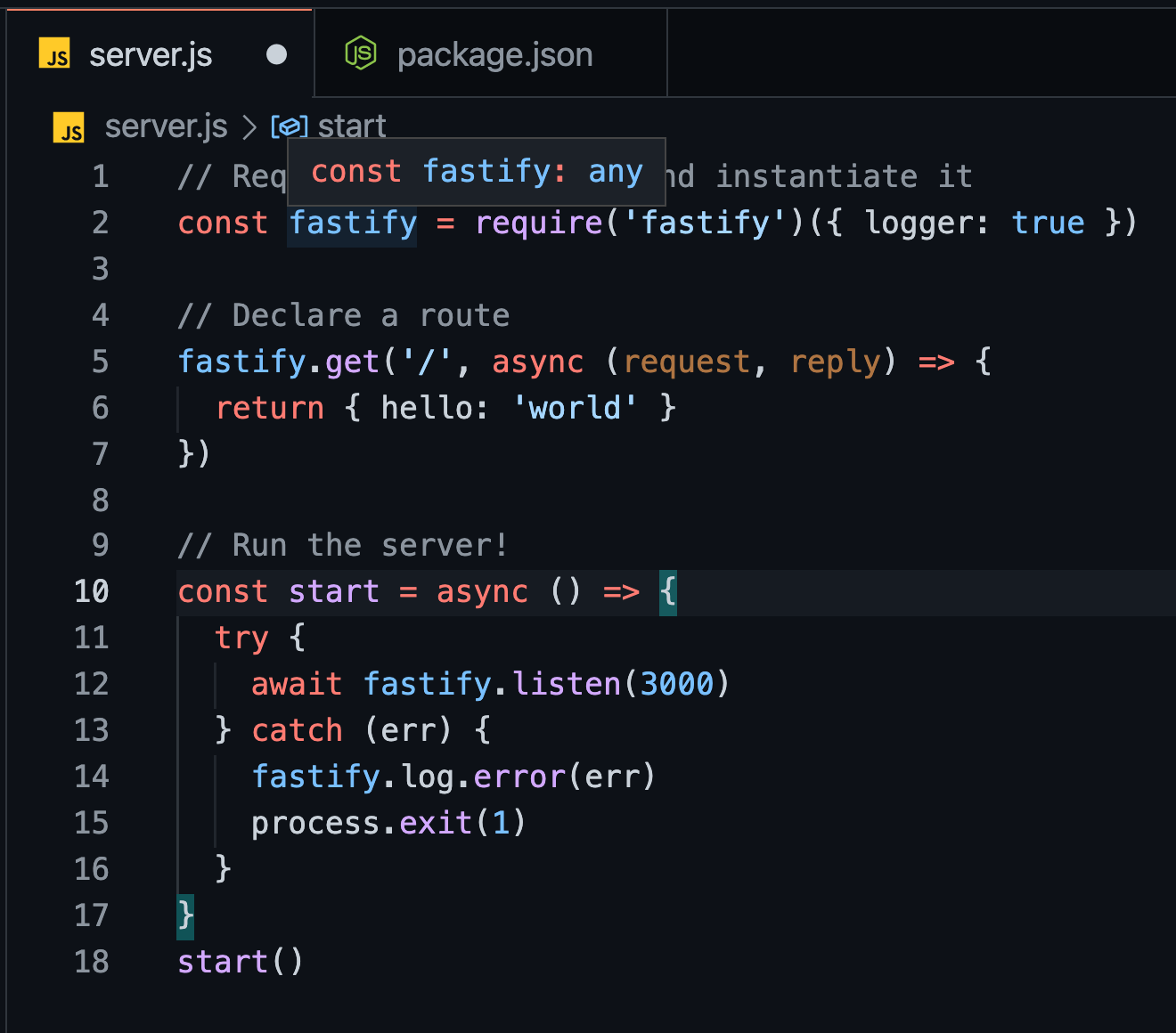Click the listen method on line 12

point(567,684)
